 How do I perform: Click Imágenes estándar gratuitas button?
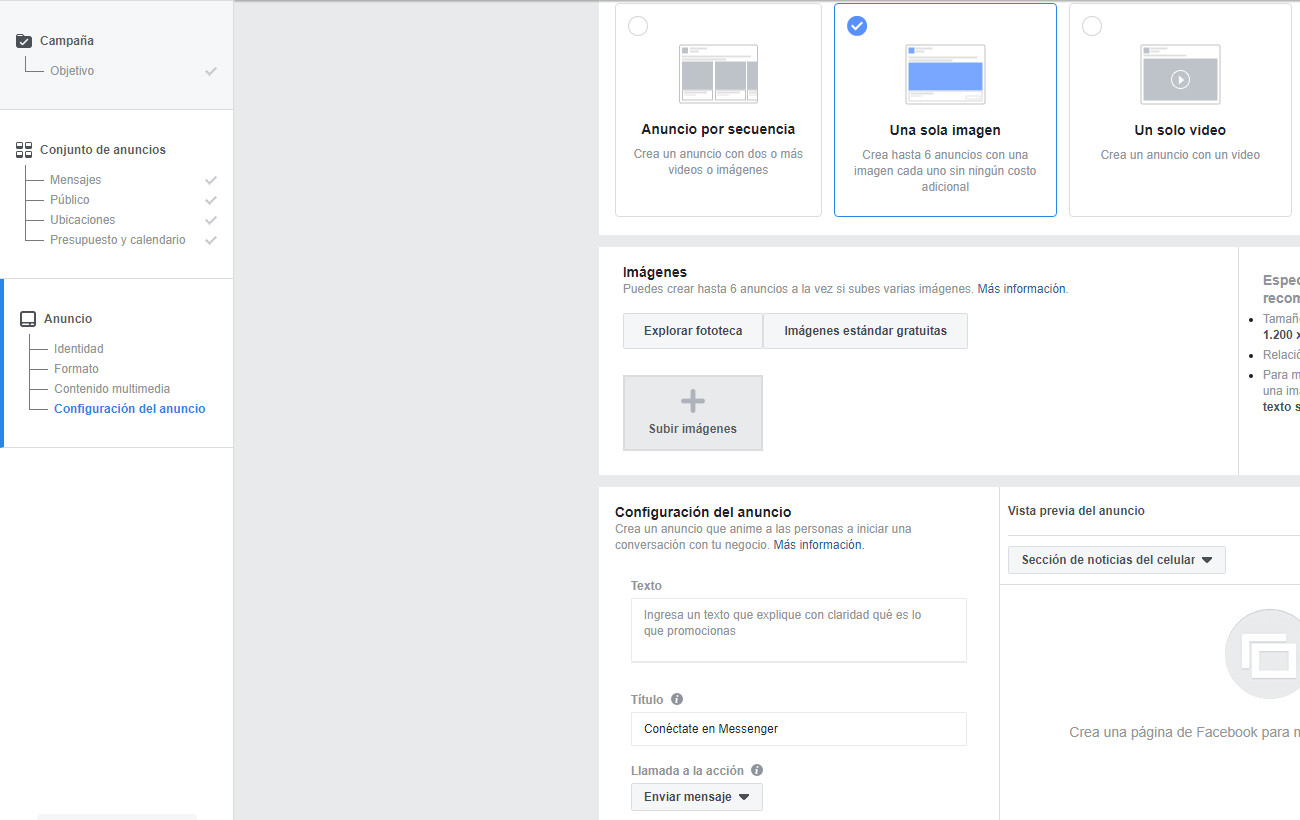coord(865,331)
